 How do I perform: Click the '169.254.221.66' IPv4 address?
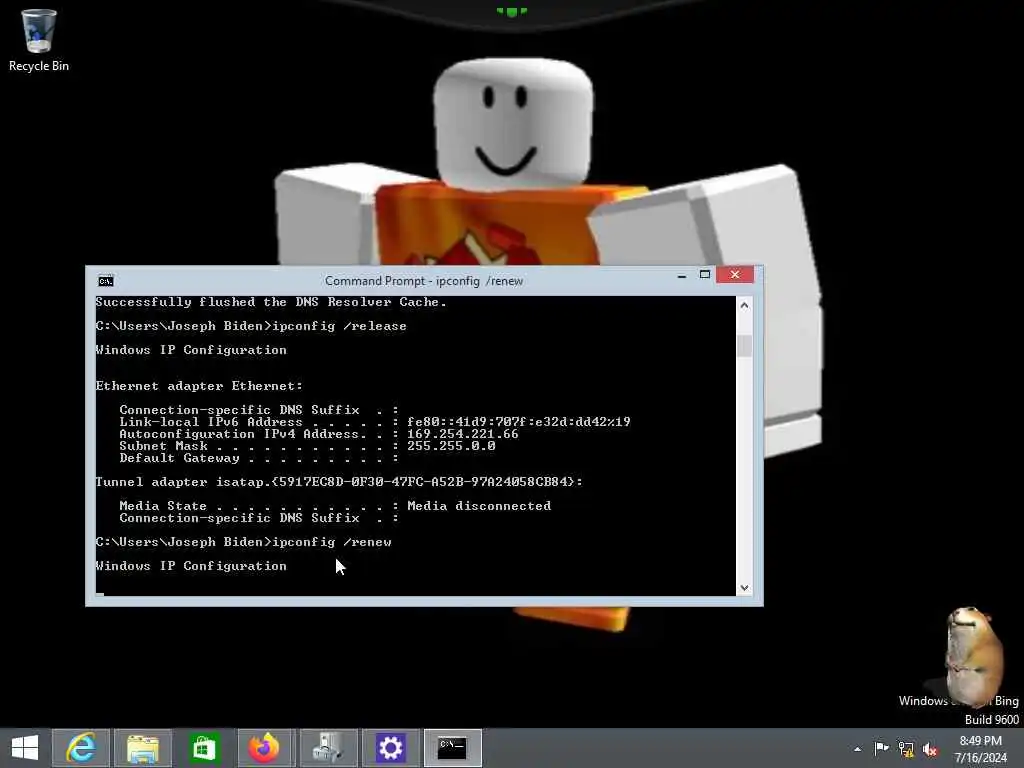coord(462,434)
